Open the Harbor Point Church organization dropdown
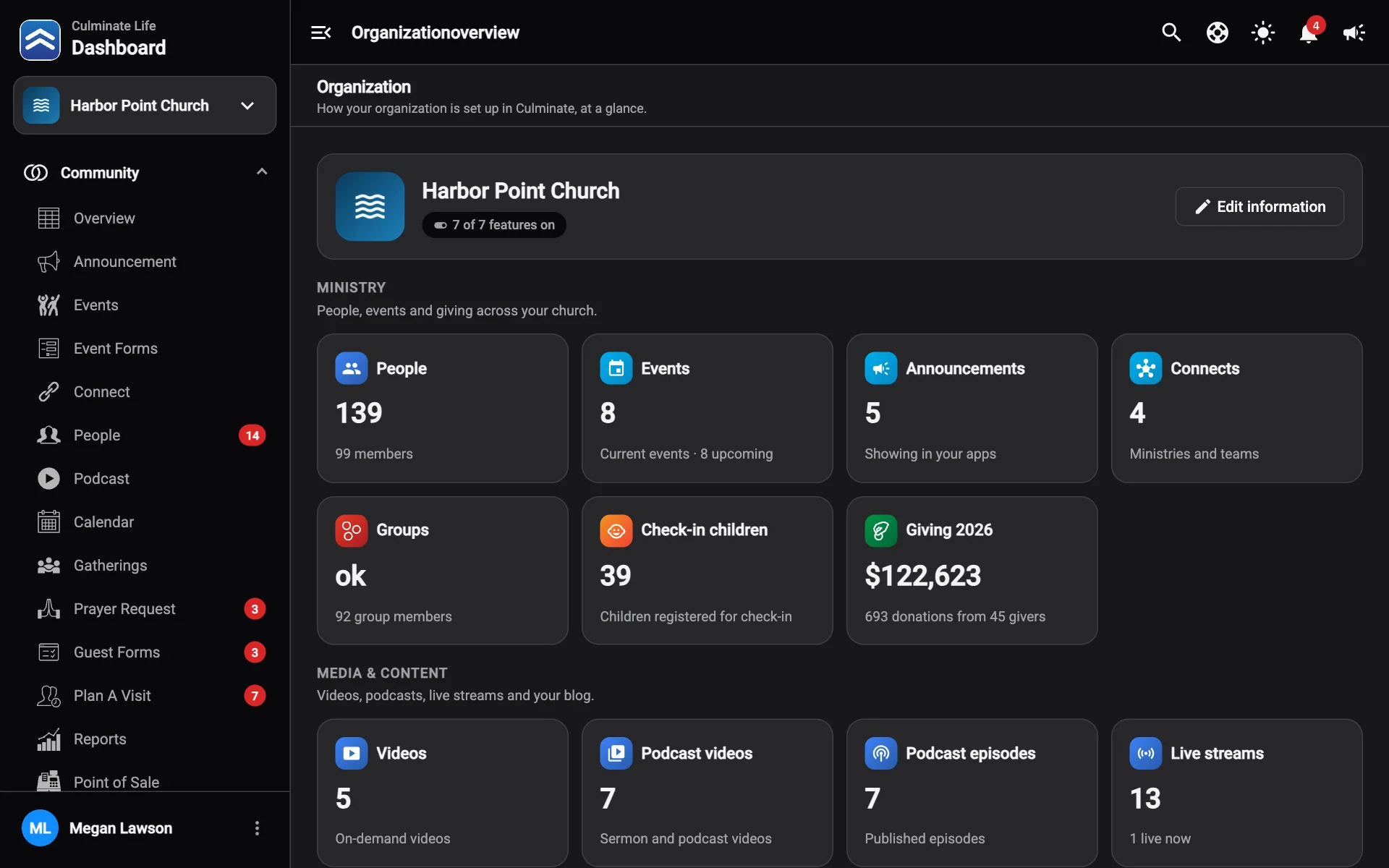The height and width of the screenshot is (868, 1389). click(145, 106)
